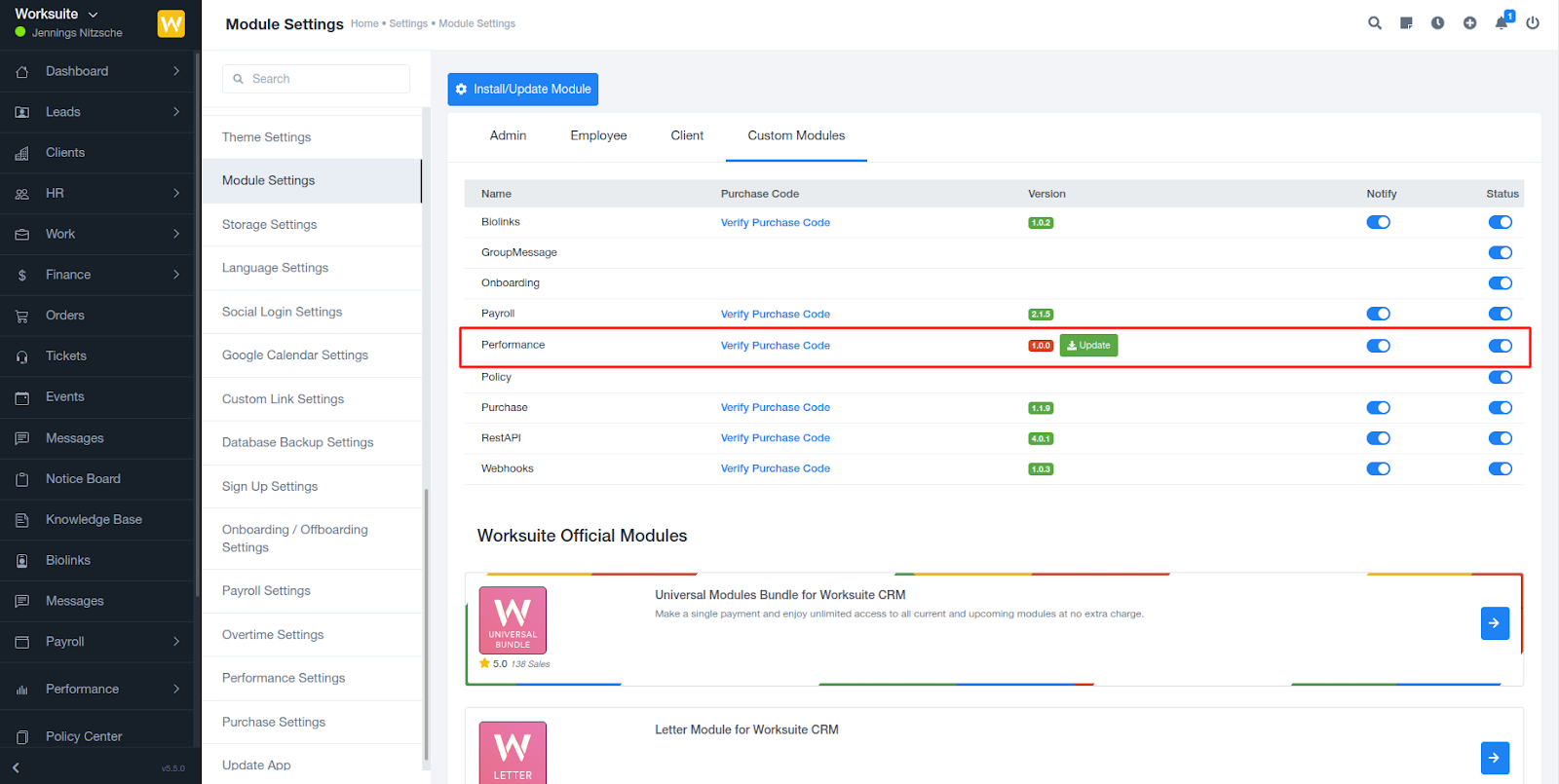Toggle Performance status switch
The height and width of the screenshot is (784, 1559).
[1500, 346]
